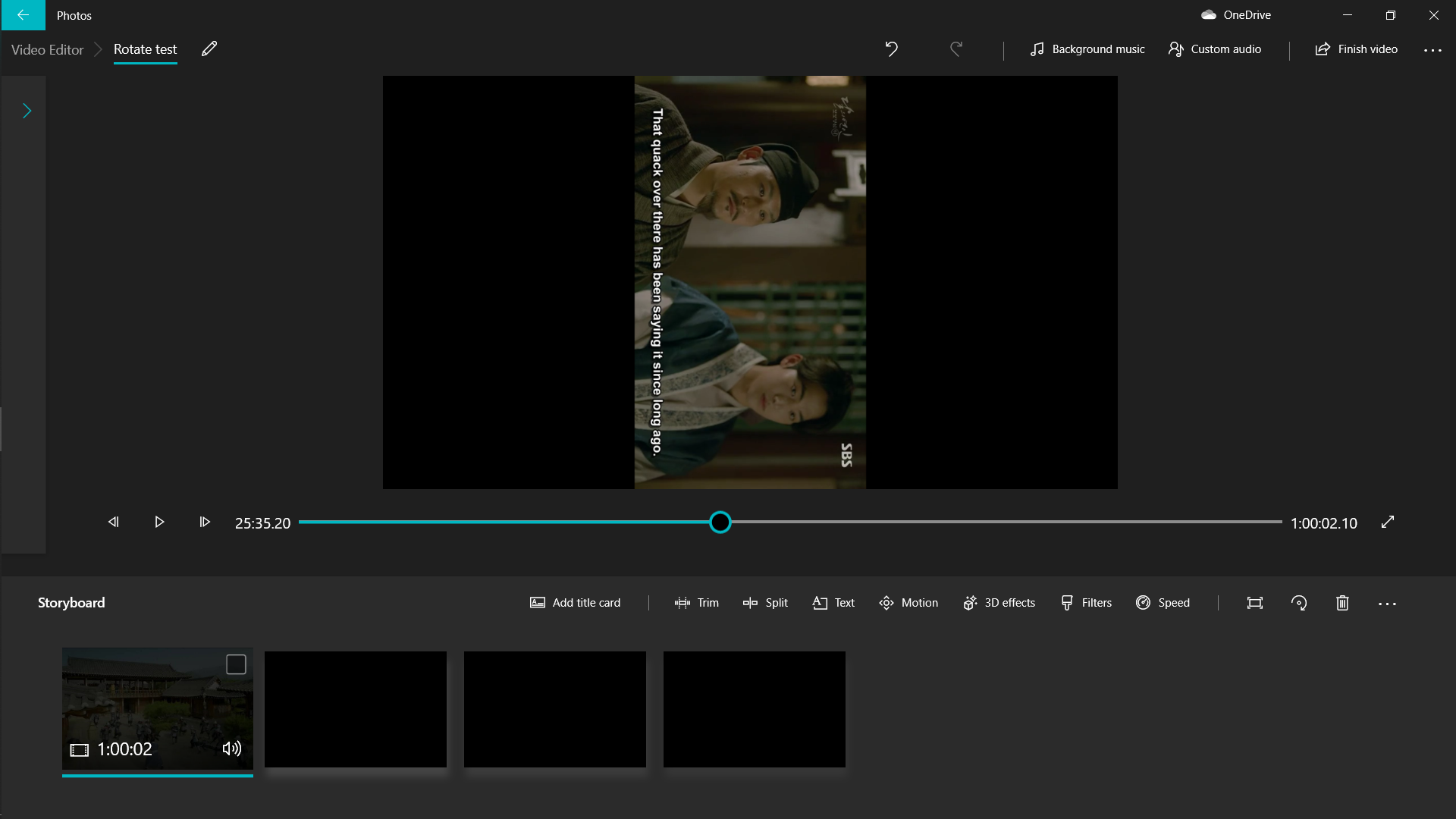Apply Motion to the selected clip

pyautogui.click(x=908, y=602)
